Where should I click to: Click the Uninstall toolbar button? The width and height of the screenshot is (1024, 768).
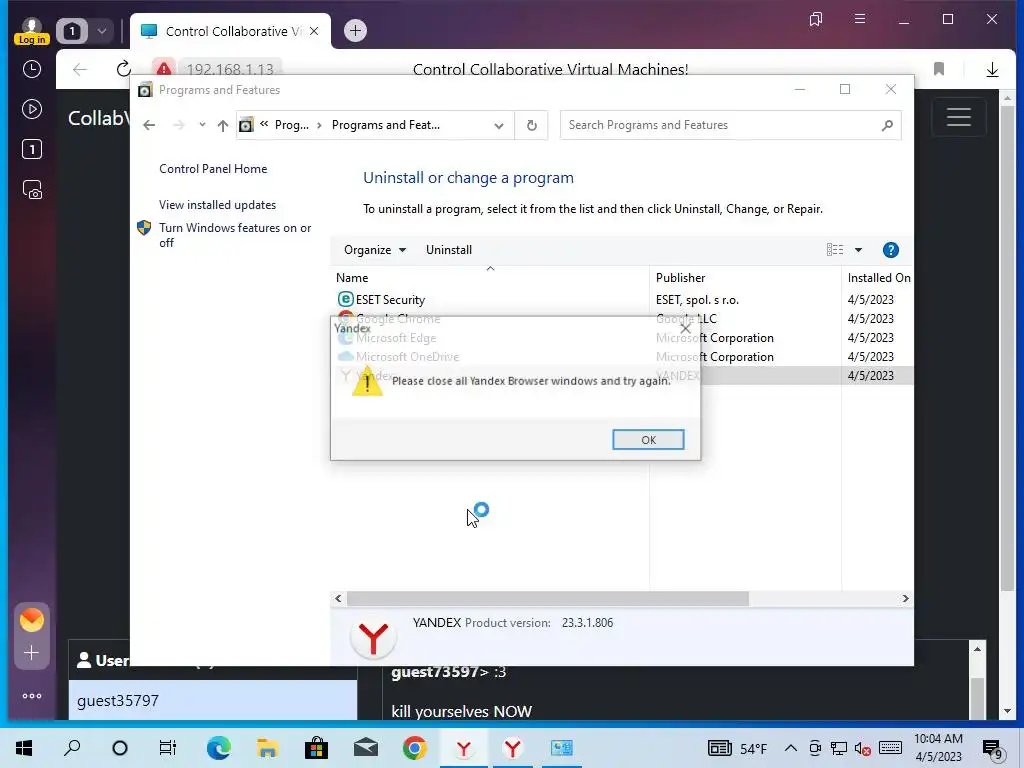coord(449,249)
